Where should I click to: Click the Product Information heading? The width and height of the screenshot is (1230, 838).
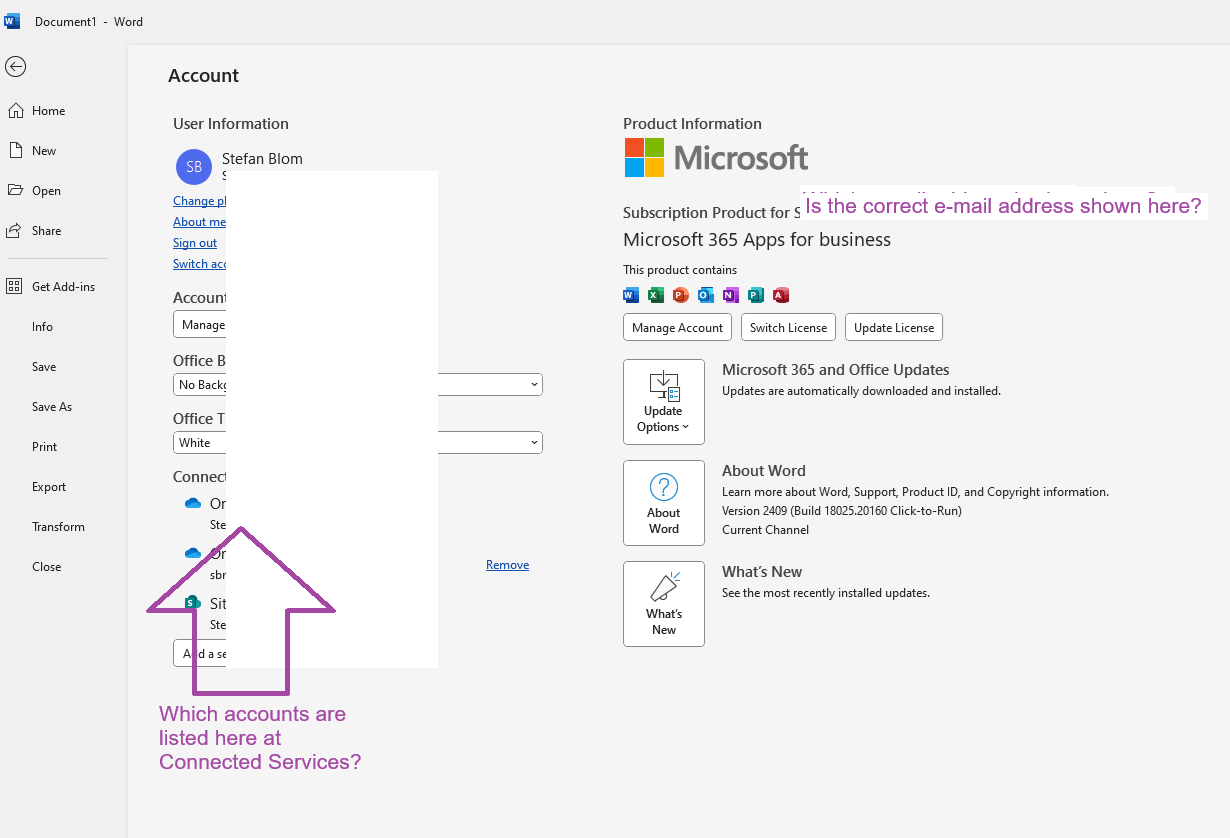(x=692, y=124)
